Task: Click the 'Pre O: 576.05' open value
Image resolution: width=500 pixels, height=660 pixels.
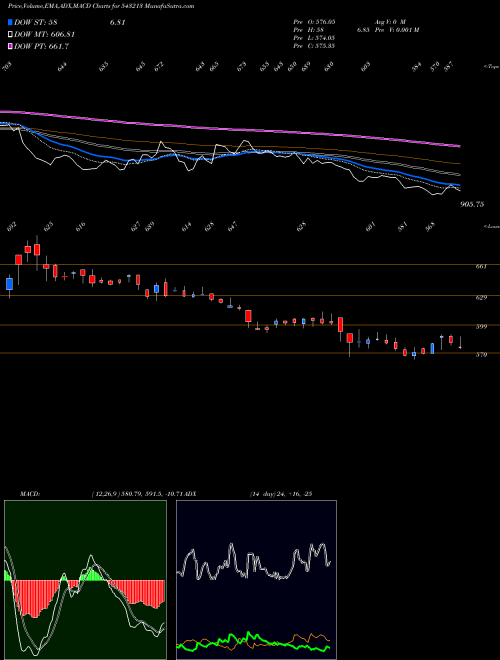Action: tap(314, 21)
